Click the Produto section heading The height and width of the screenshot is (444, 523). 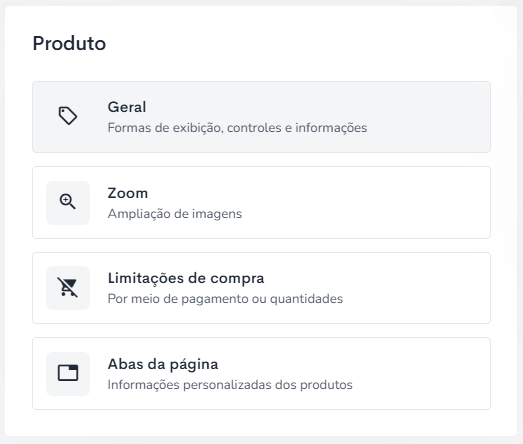(69, 43)
